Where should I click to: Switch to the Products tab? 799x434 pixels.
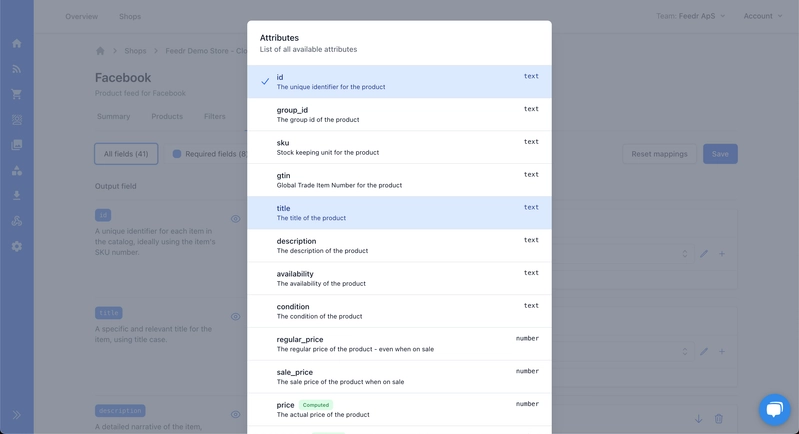point(167,117)
